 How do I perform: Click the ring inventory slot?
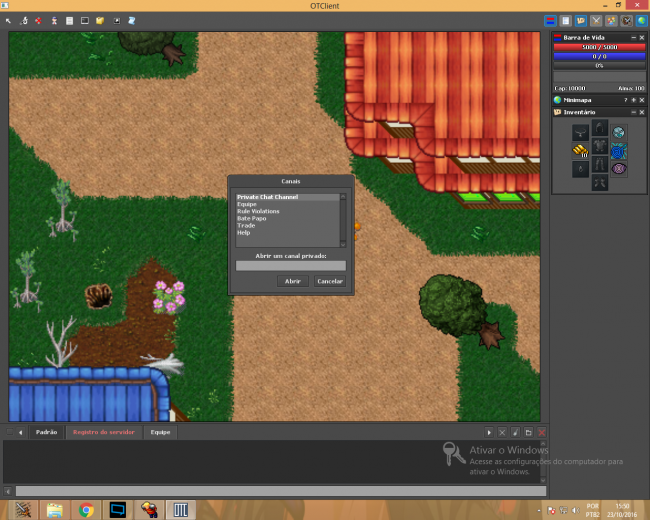point(580,169)
